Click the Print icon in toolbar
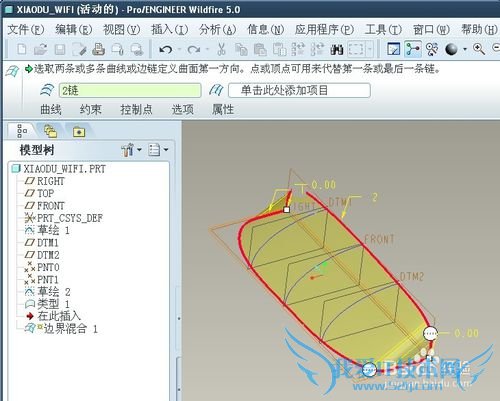Image resolution: width=500 pixels, height=401 pixels. click(x=99, y=50)
